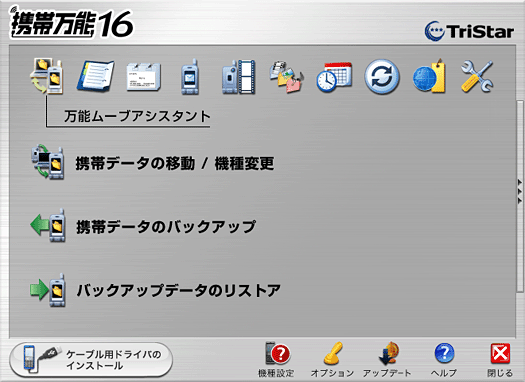
Task: Open the clock and calendar schedule icon
Action: pyautogui.click(x=334, y=77)
